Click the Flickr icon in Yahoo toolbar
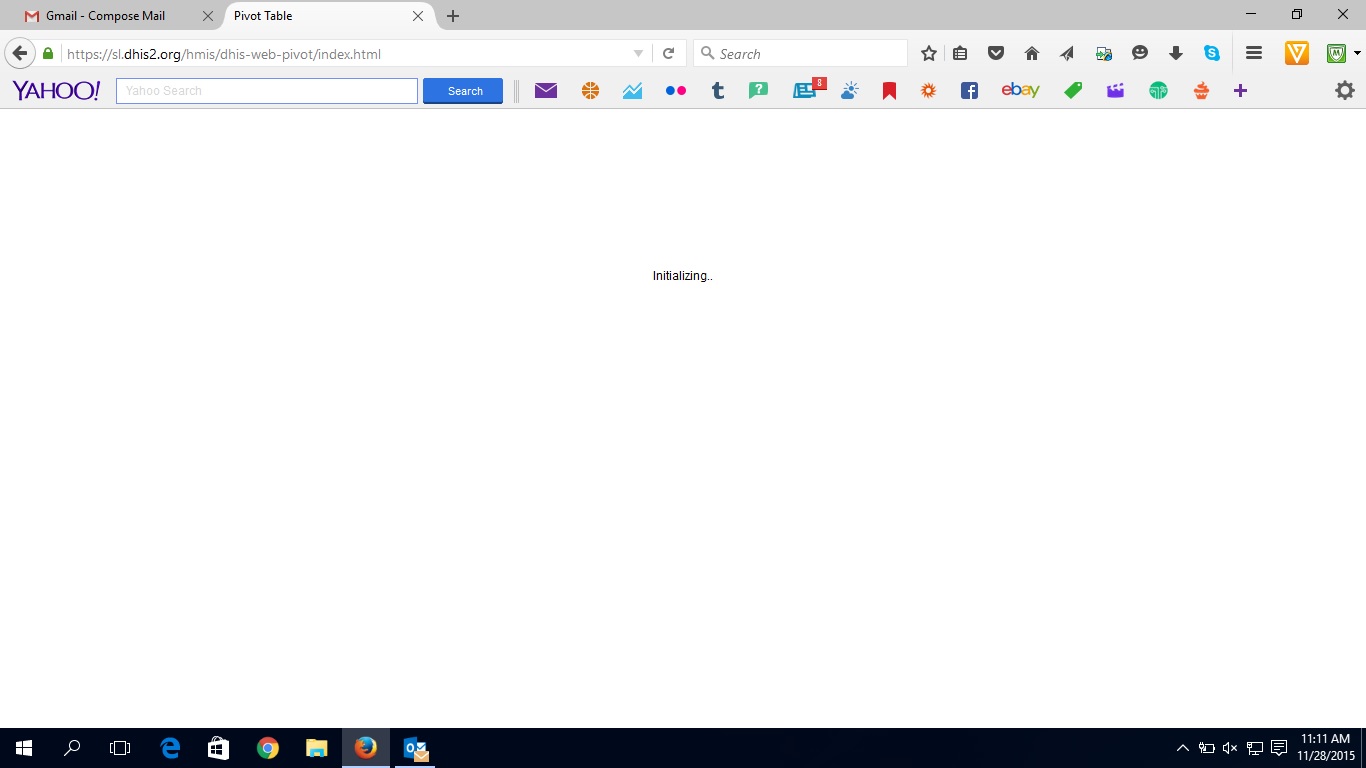The height and width of the screenshot is (768, 1366). [x=675, y=91]
